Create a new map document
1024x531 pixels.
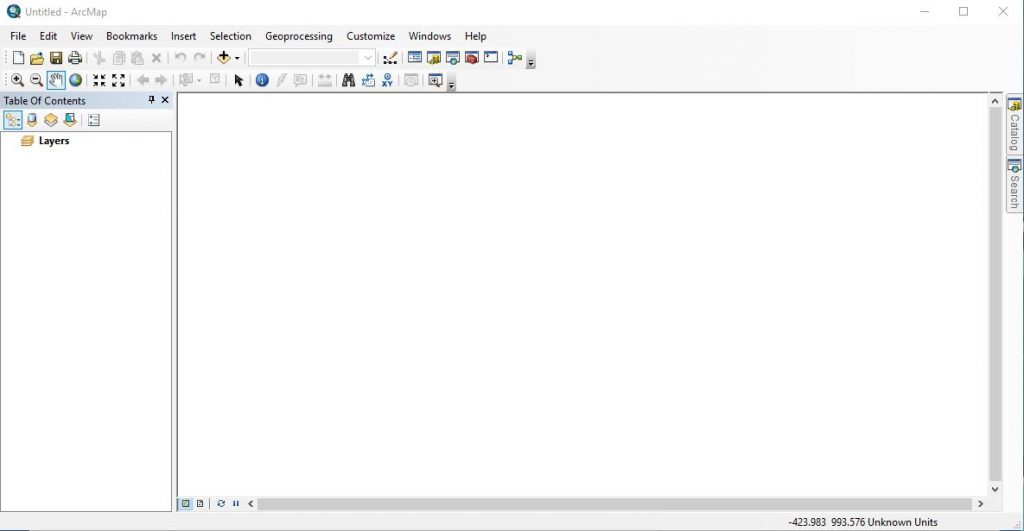coord(18,58)
